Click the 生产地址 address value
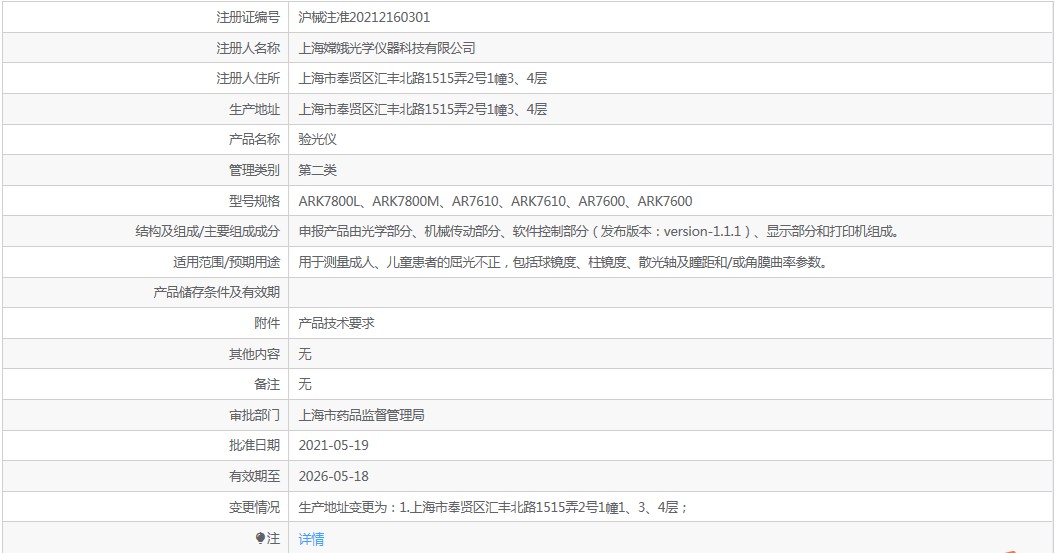 pyautogui.click(x=423, y=109)
